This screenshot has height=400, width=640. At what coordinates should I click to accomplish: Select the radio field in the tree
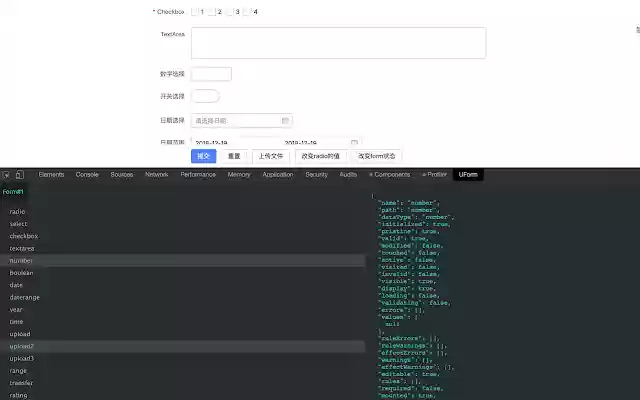(x=17, y=211)
